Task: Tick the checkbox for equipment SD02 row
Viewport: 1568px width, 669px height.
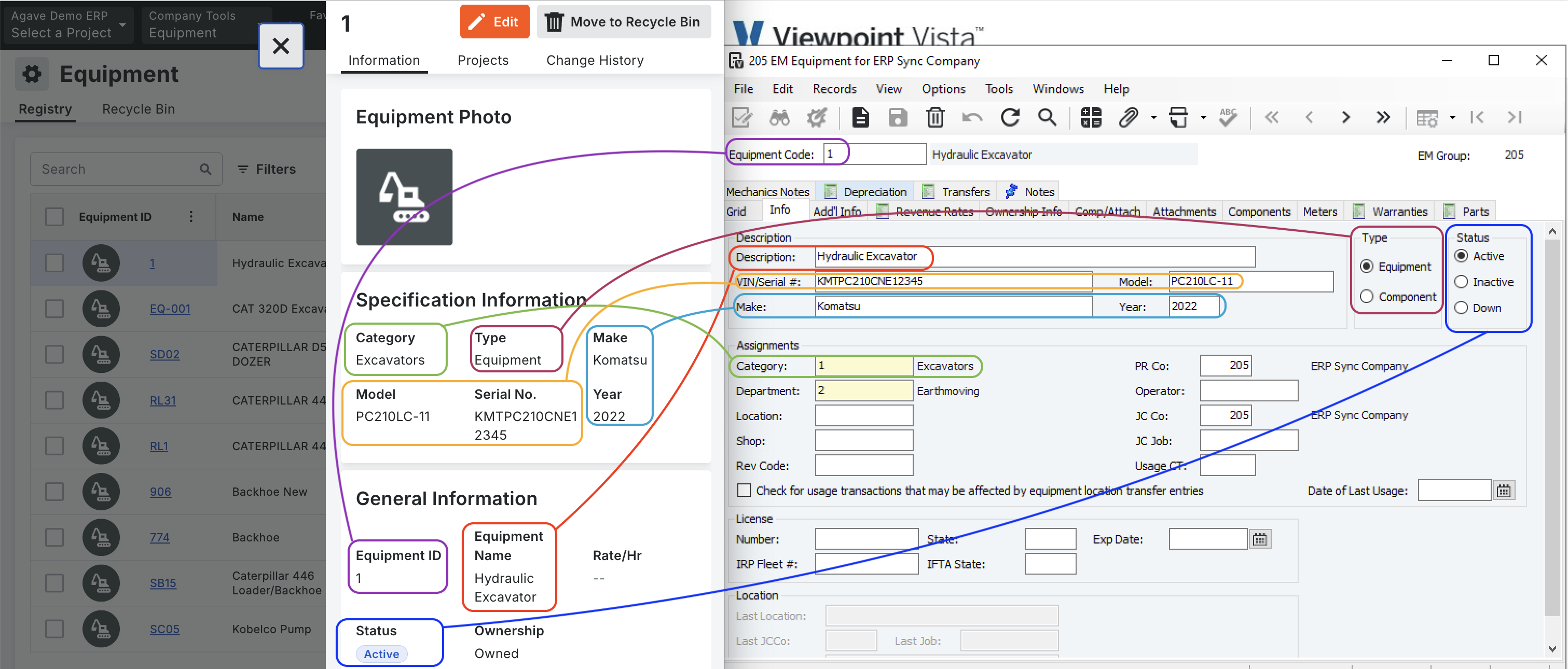Action: click(x=54, y=354)
